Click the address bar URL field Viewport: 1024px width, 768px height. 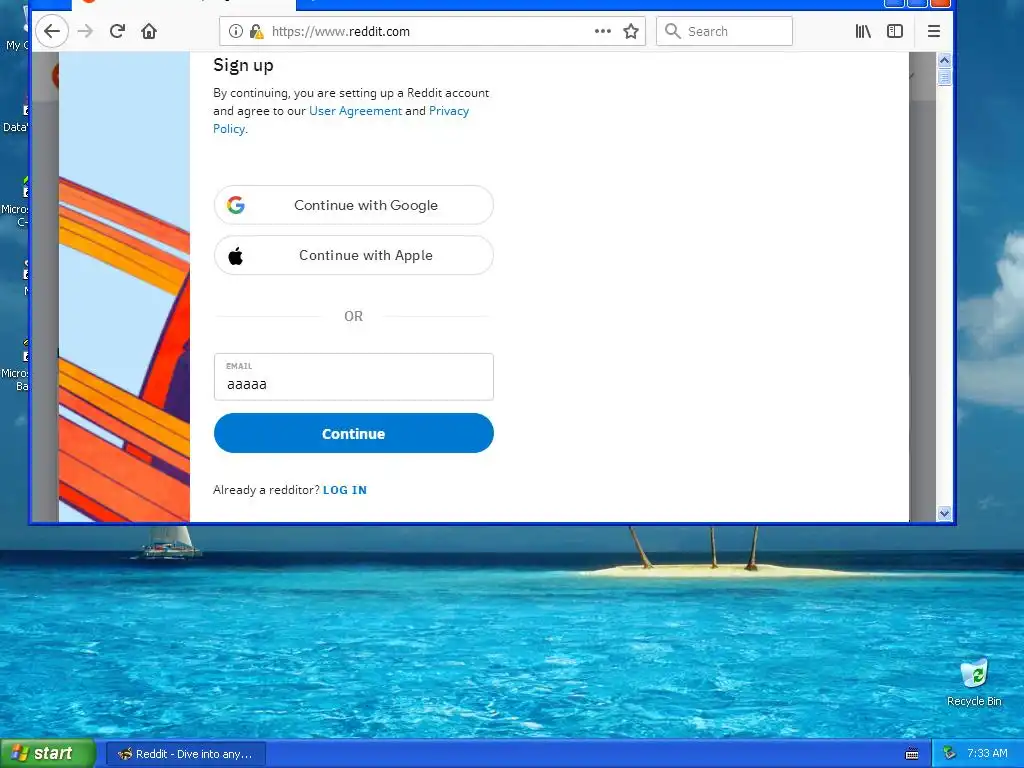(x=431, y=31)
